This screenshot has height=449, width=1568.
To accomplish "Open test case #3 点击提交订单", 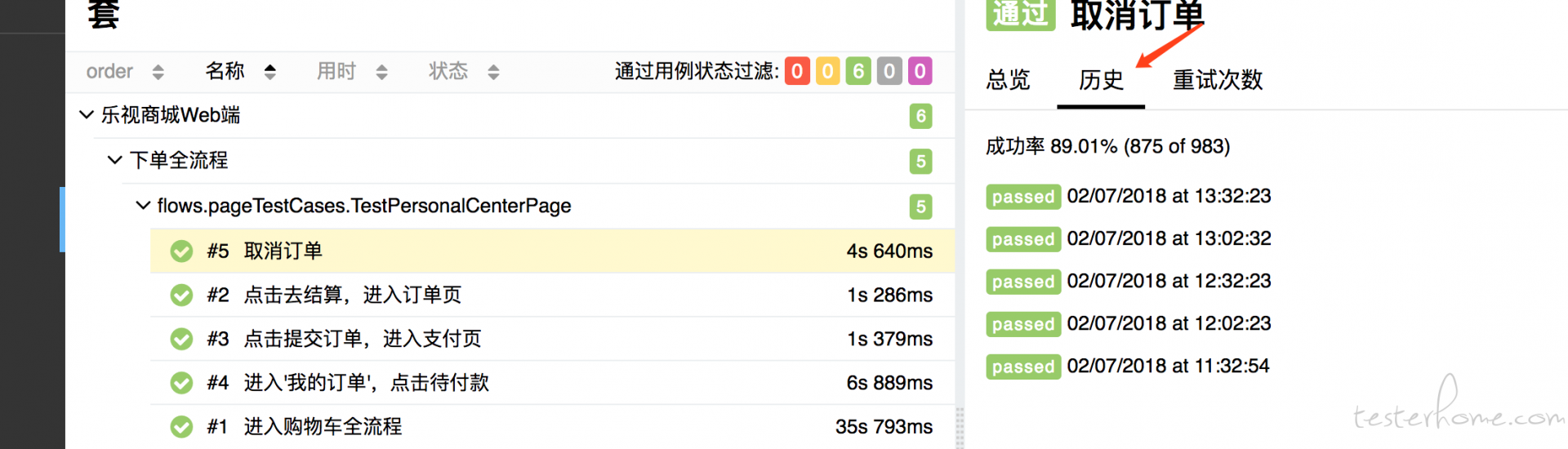I will click(553, 339).
